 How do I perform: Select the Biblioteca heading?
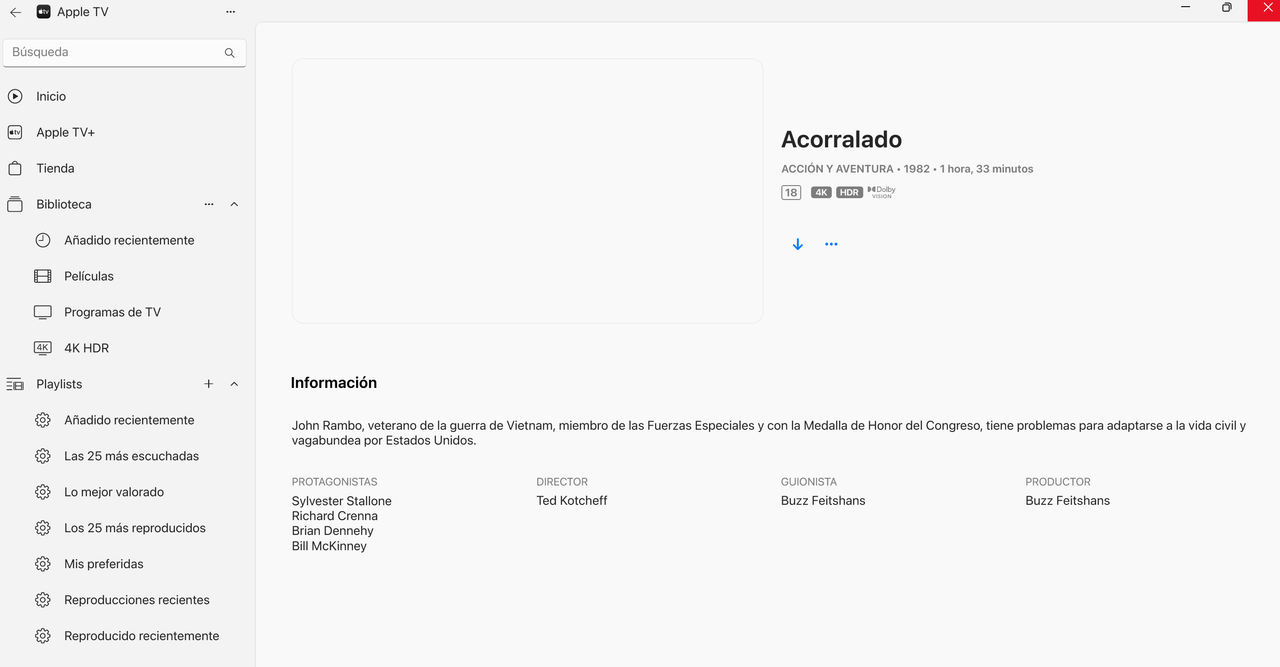coord(64,204)
